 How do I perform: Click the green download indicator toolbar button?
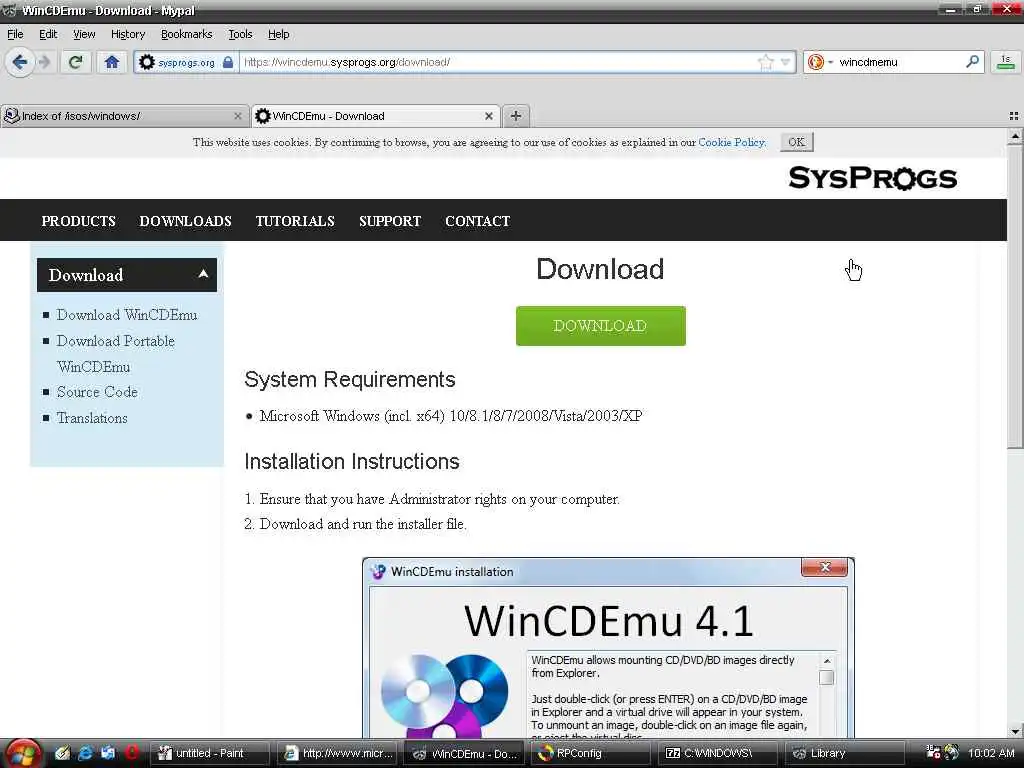point(1006,62)
